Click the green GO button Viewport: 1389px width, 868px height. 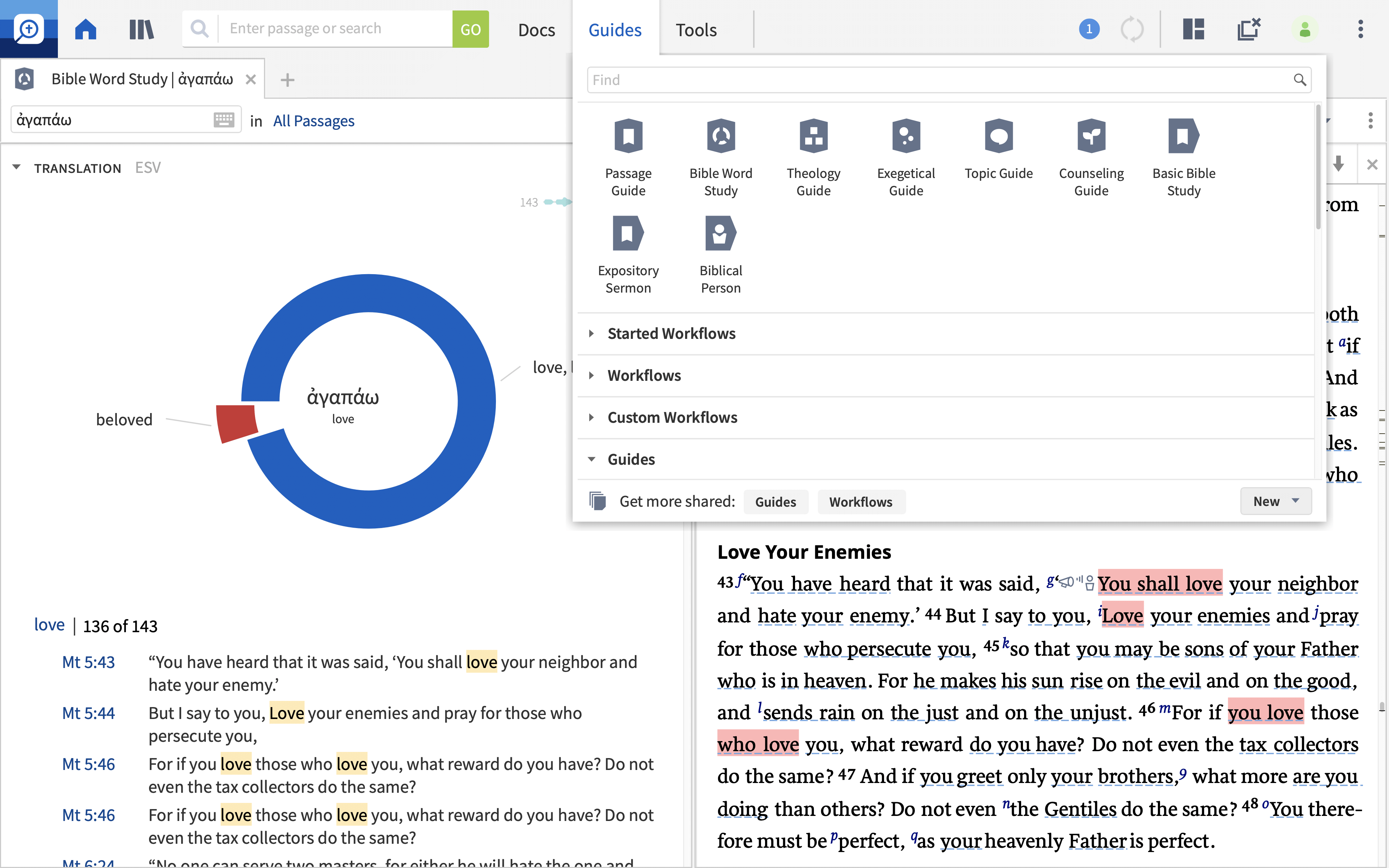(470, 29)
